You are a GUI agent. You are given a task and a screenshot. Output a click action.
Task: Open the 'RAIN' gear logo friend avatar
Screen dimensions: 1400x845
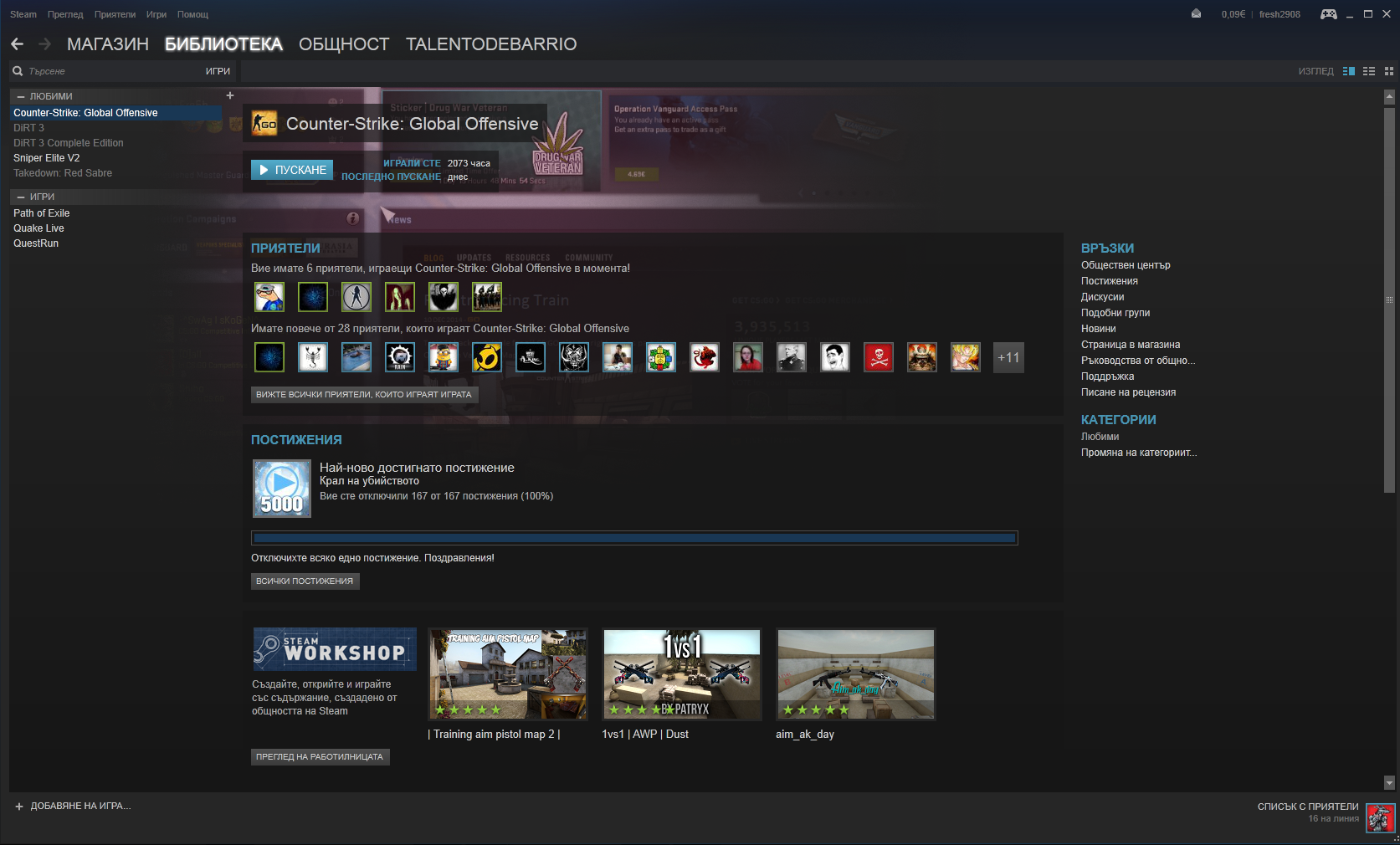[x=400, y=357]
